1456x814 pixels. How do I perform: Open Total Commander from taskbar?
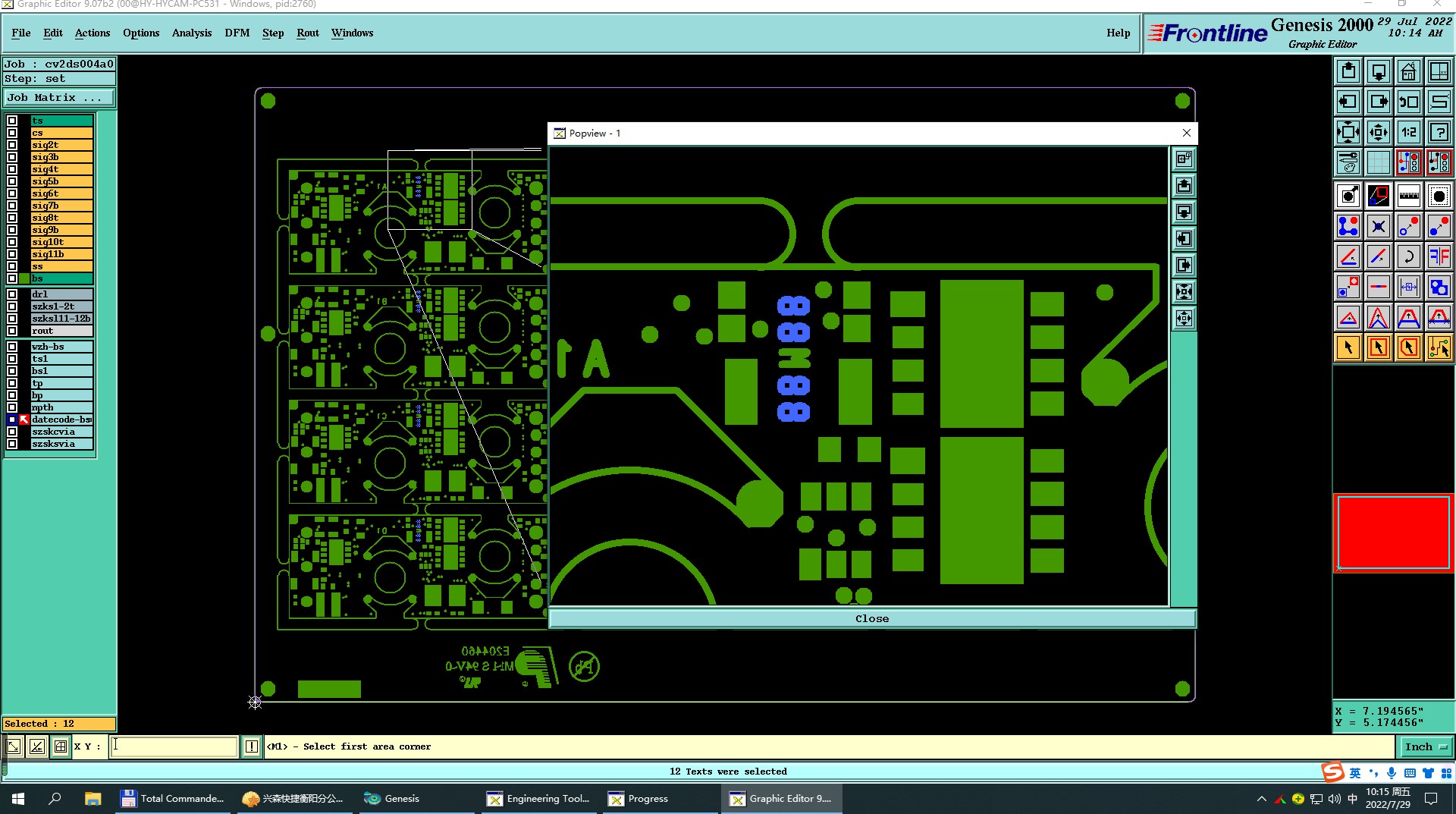(x=173, y=799)
